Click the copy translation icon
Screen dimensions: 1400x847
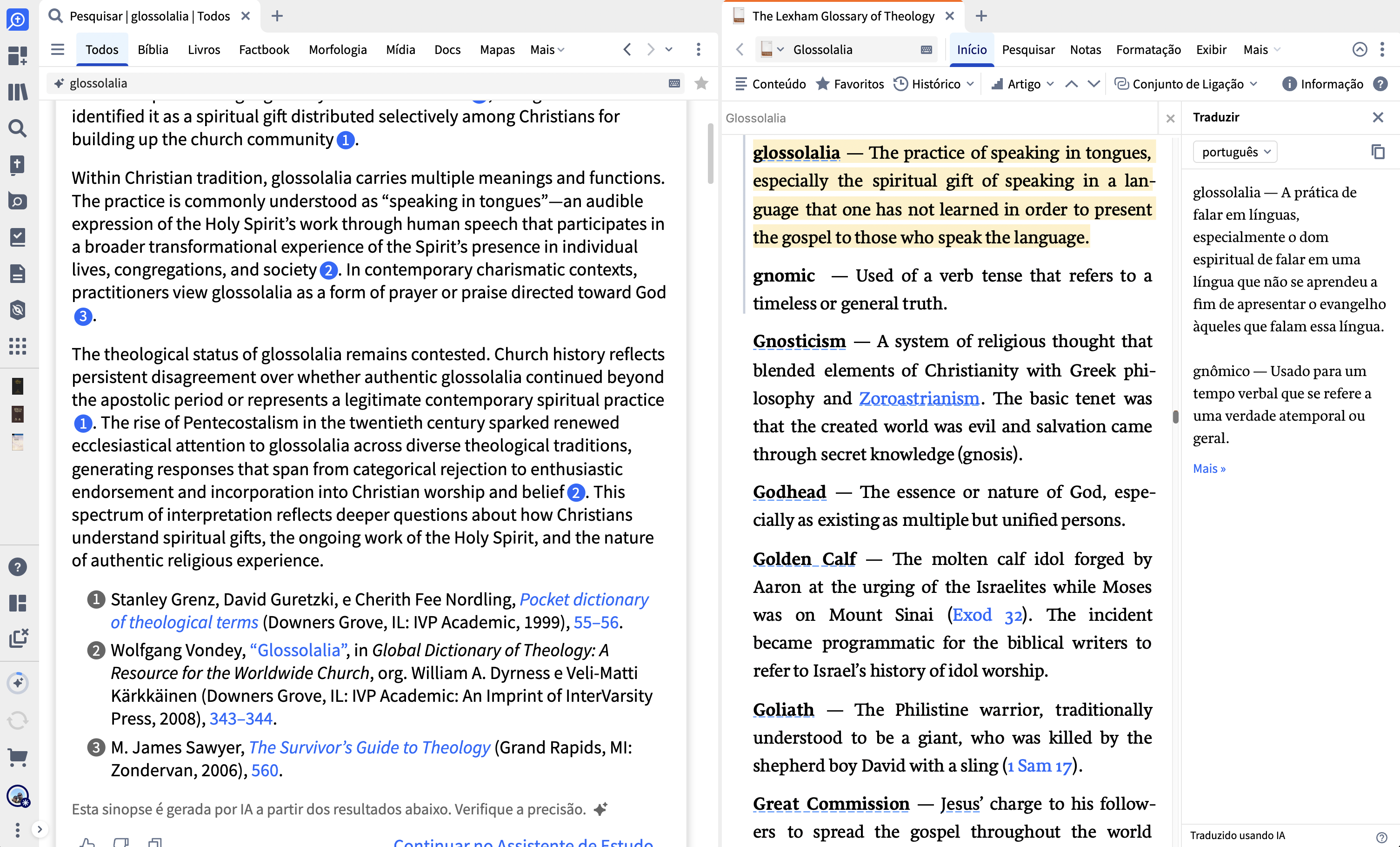(x=1378, y=152)
